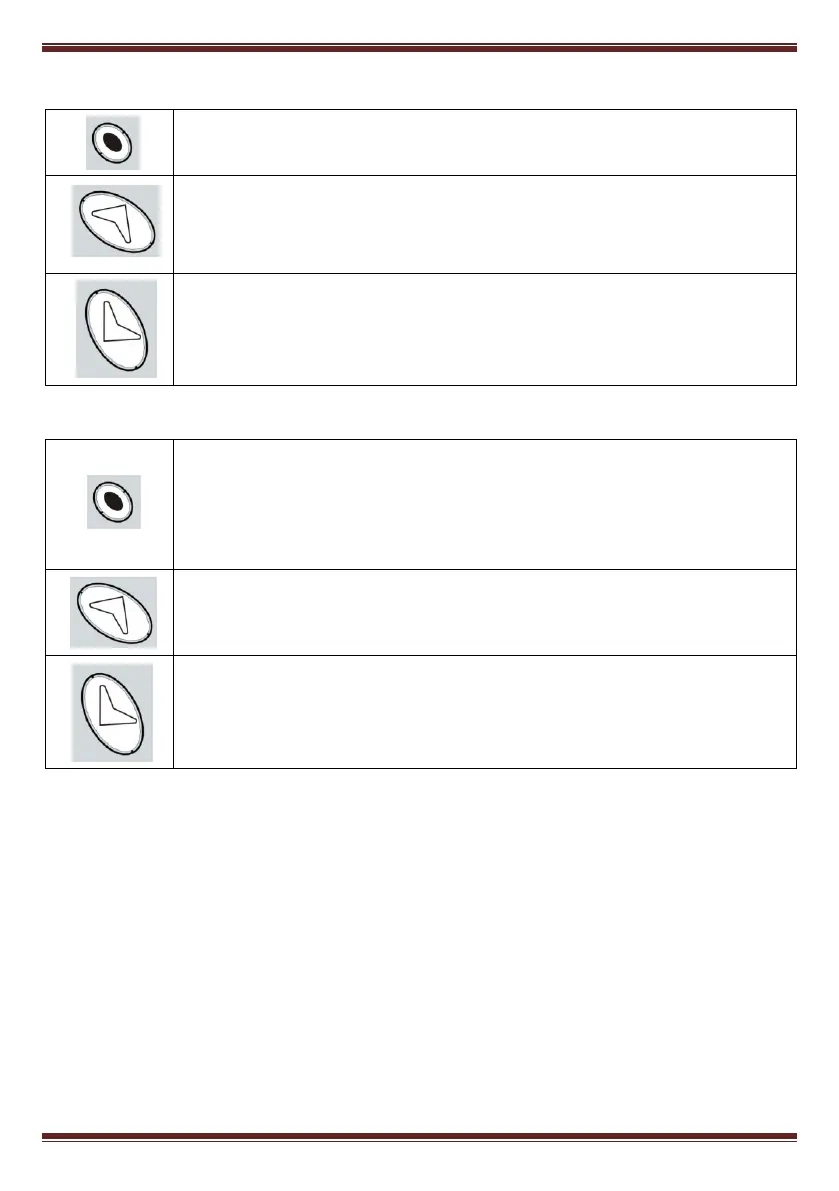839x1191 pixels.
Task: Select the left-pointing arrow oval in lower table
Action: pos(113,612)
